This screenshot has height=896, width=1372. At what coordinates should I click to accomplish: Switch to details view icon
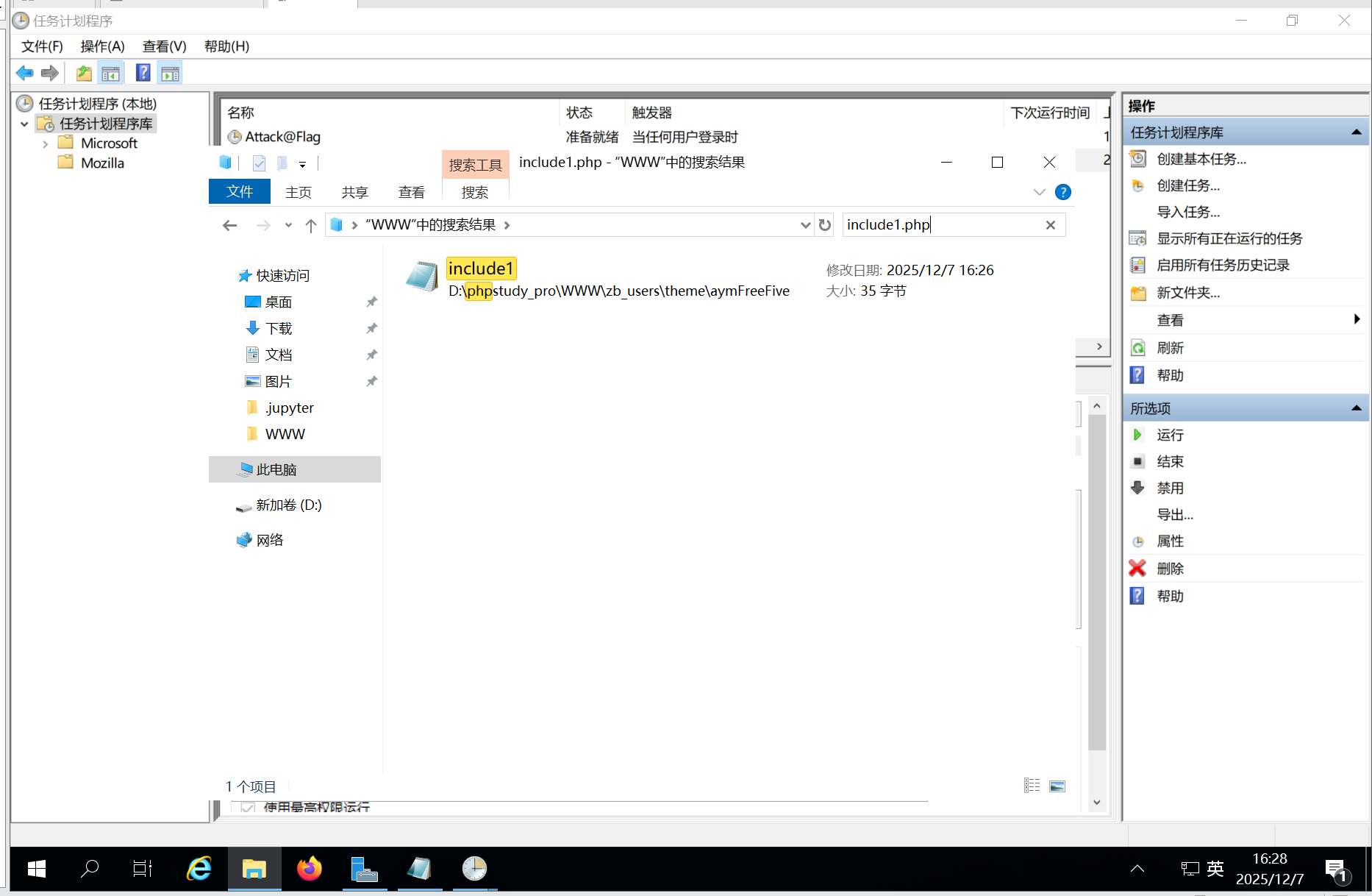tap(1032, 786)
